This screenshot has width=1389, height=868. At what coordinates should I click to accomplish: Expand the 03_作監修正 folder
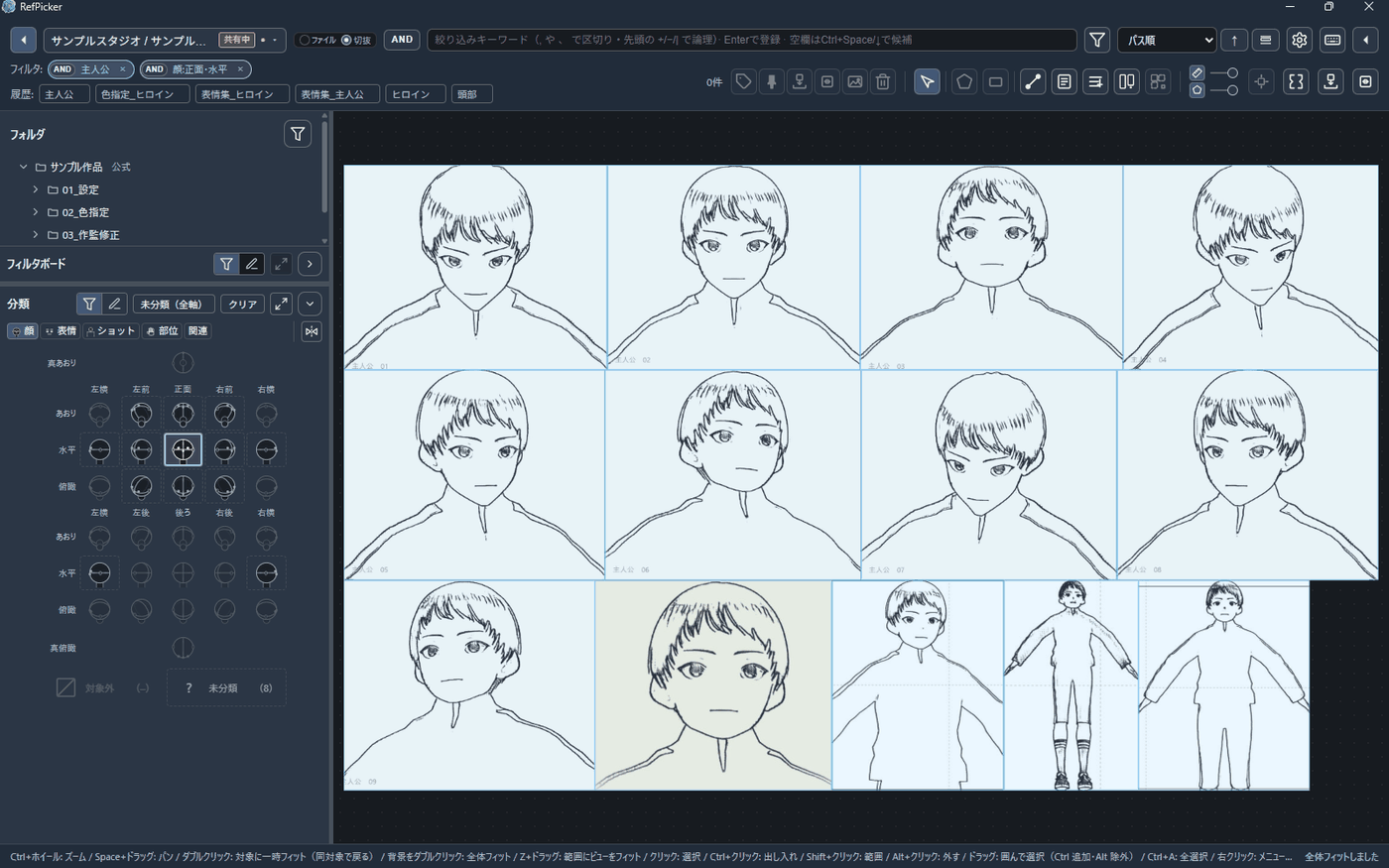coord(36,235)
